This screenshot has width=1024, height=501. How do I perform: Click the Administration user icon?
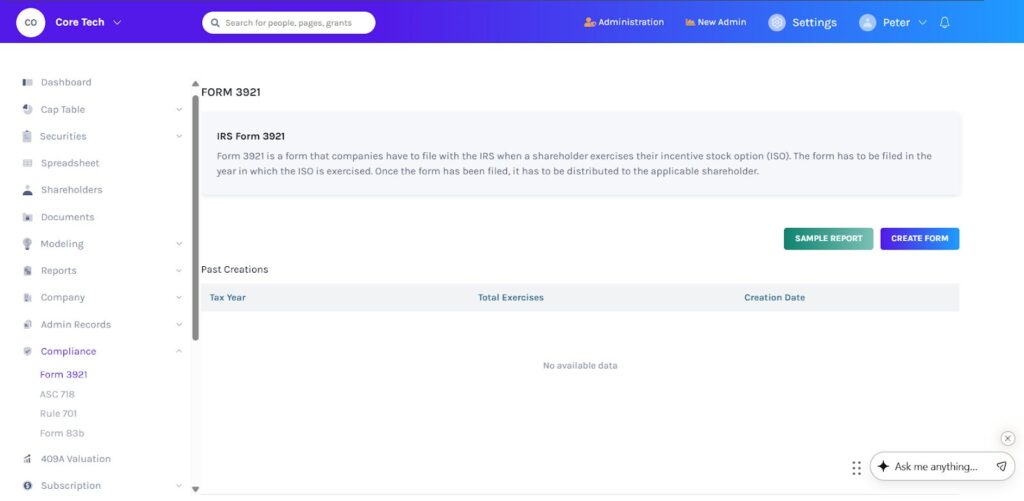click(x=590, y=22)
